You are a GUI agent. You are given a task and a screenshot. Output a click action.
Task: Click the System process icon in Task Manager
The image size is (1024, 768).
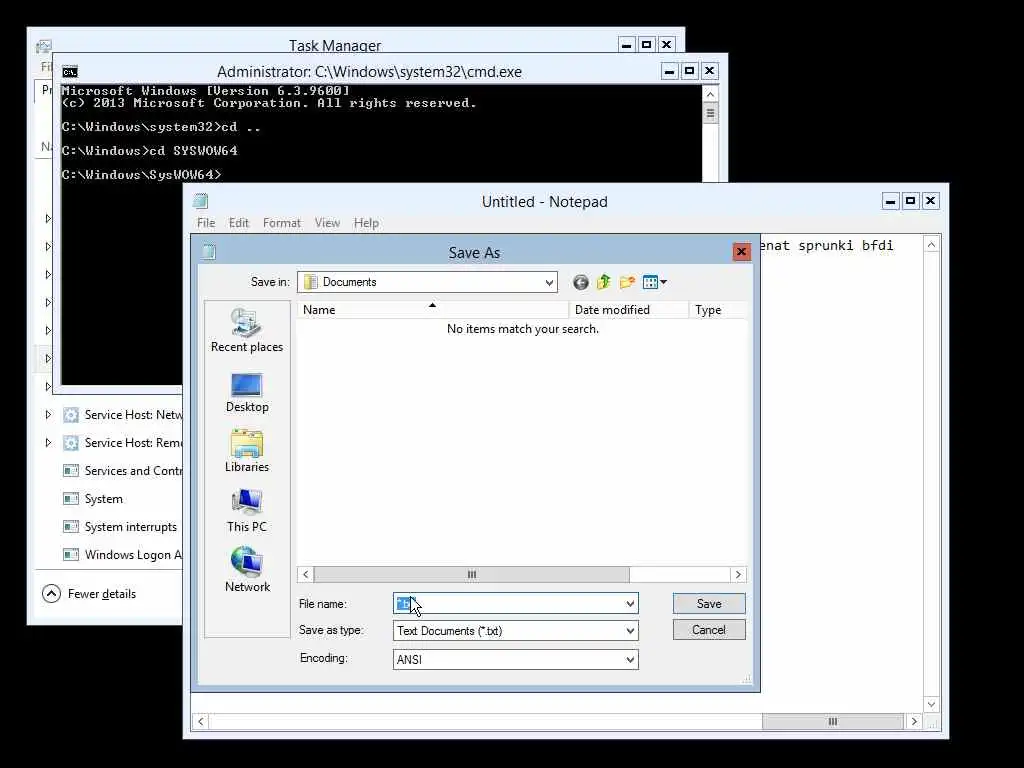(x=71, y=499)
